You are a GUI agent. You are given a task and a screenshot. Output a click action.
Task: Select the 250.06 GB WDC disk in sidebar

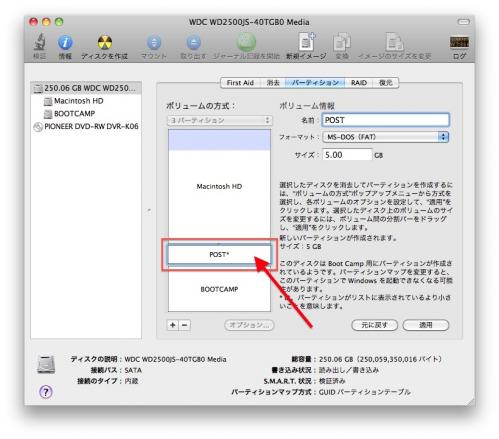point(86,88)
